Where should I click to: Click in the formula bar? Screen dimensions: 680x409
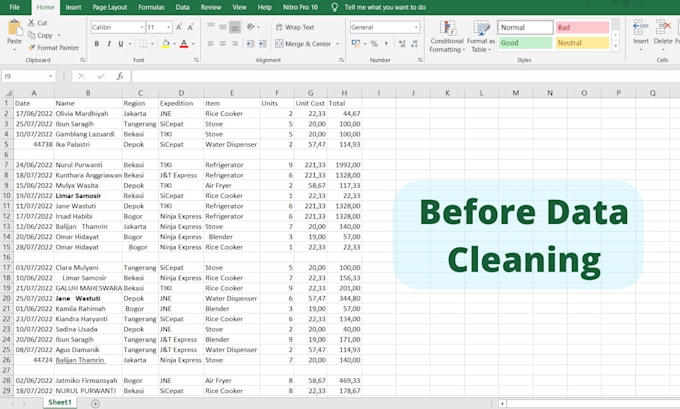click(x=405, y=76)
